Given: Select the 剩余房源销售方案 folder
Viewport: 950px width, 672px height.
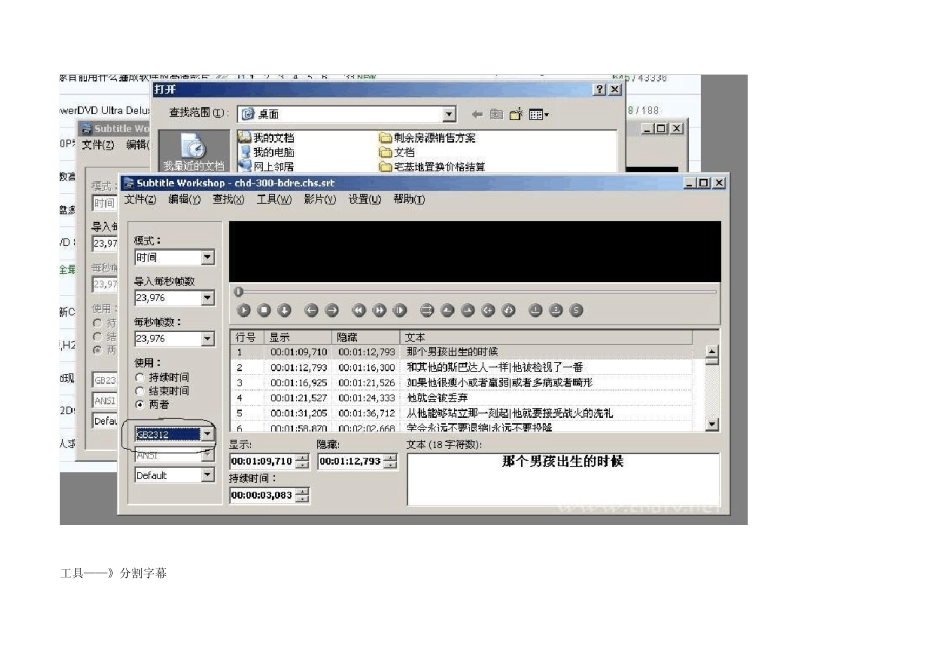Looking at the screenshot, I should (x=428, y=138).
